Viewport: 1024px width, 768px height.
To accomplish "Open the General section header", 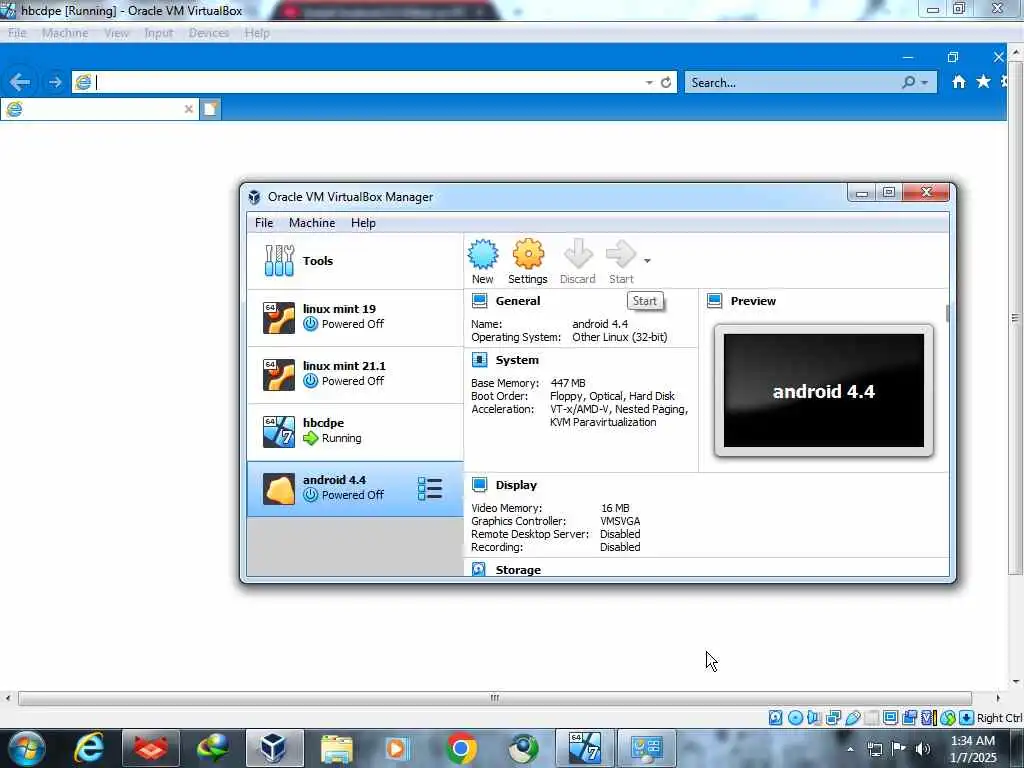I will pos(518,301).
